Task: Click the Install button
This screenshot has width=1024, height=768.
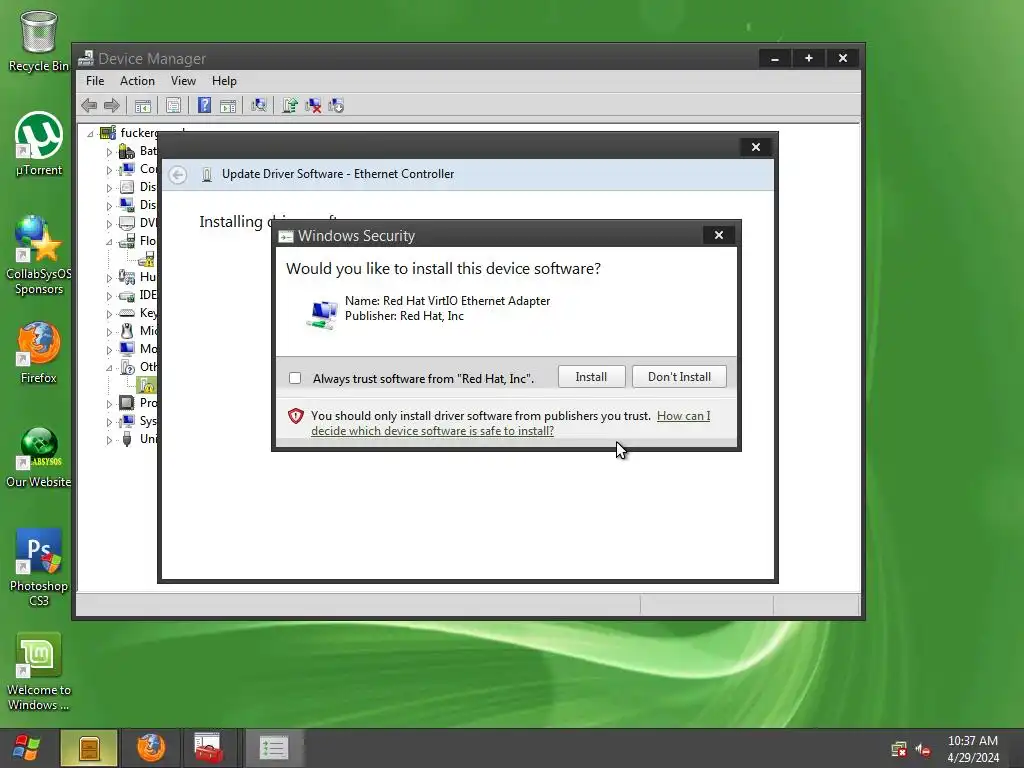Action: [591, 377]
